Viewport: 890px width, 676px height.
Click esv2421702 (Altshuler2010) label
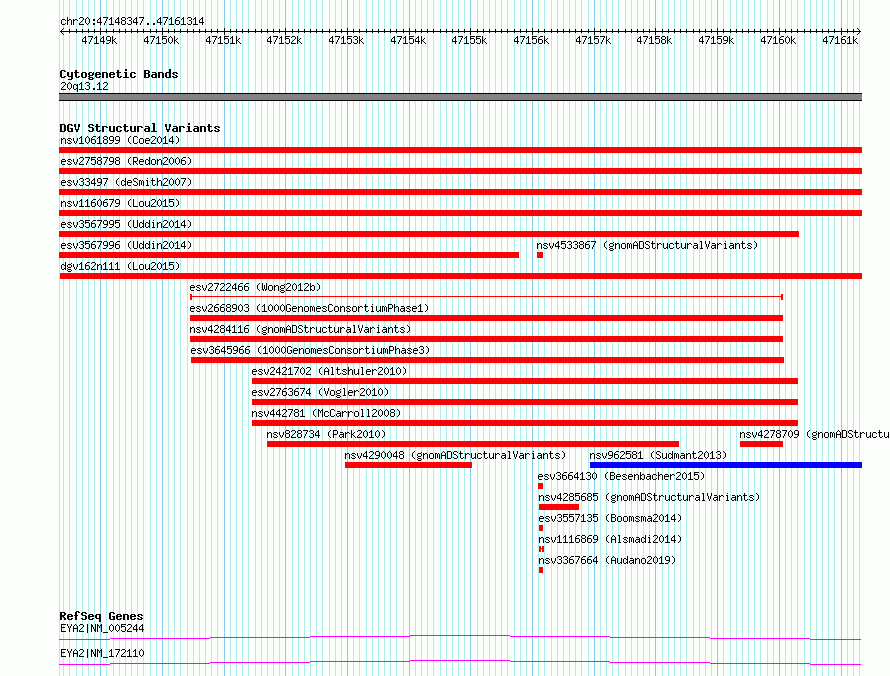329,371
